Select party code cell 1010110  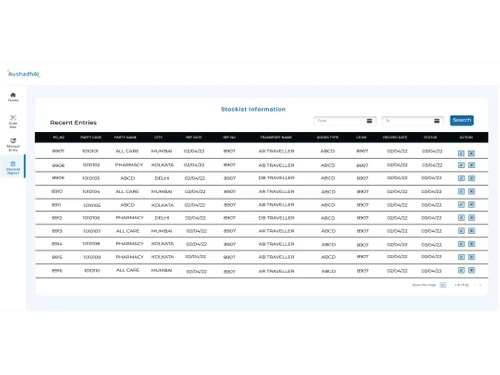[92, 270]
